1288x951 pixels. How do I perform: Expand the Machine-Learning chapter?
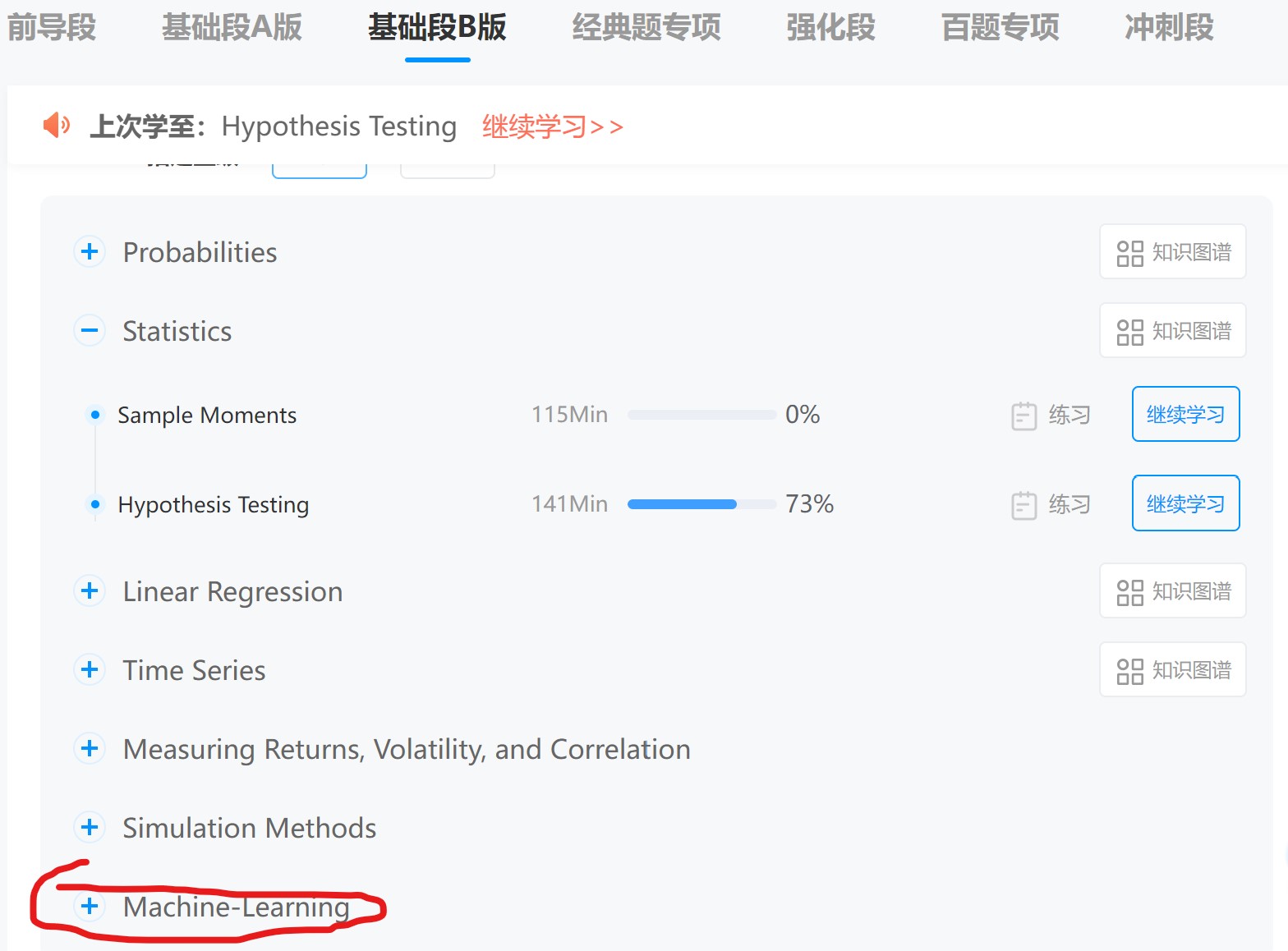click(90, 906)
